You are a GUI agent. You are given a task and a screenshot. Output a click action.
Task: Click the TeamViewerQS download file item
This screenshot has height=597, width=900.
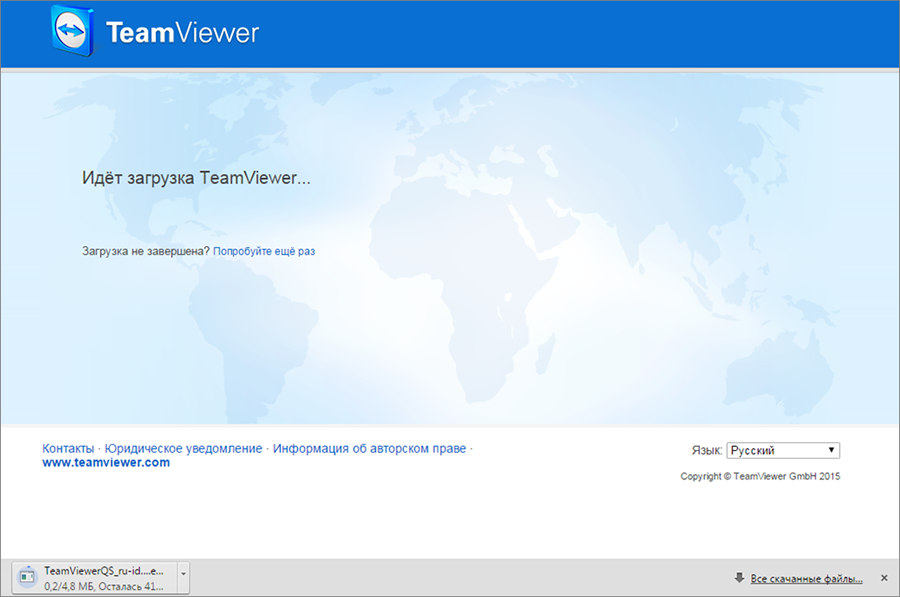[95, 578]
